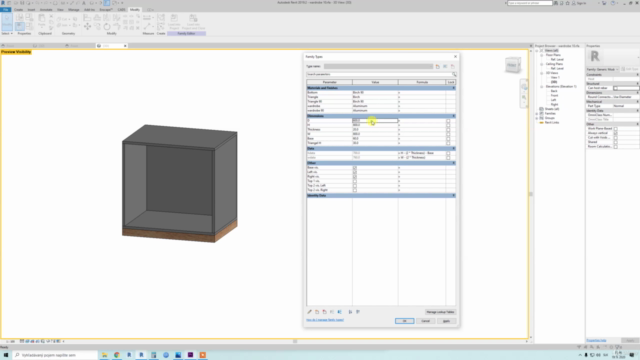Open File Explorer from the taskbar
Screen dimensions: 640x360
point(104,355)
